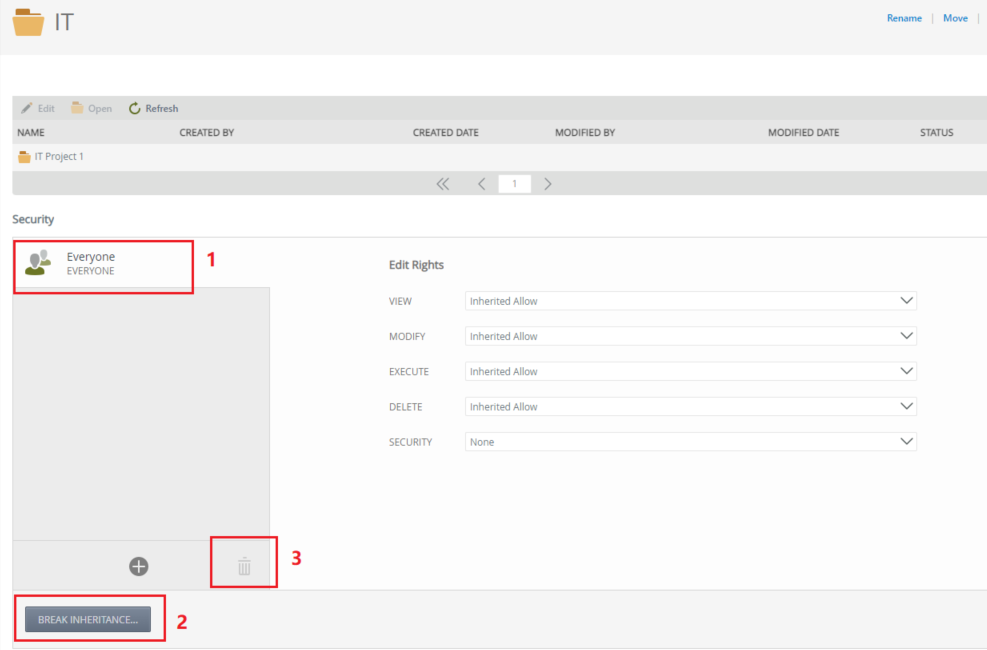Click the Edit pencil icon
Screen dimensions: 987x650
click(27, 108)
